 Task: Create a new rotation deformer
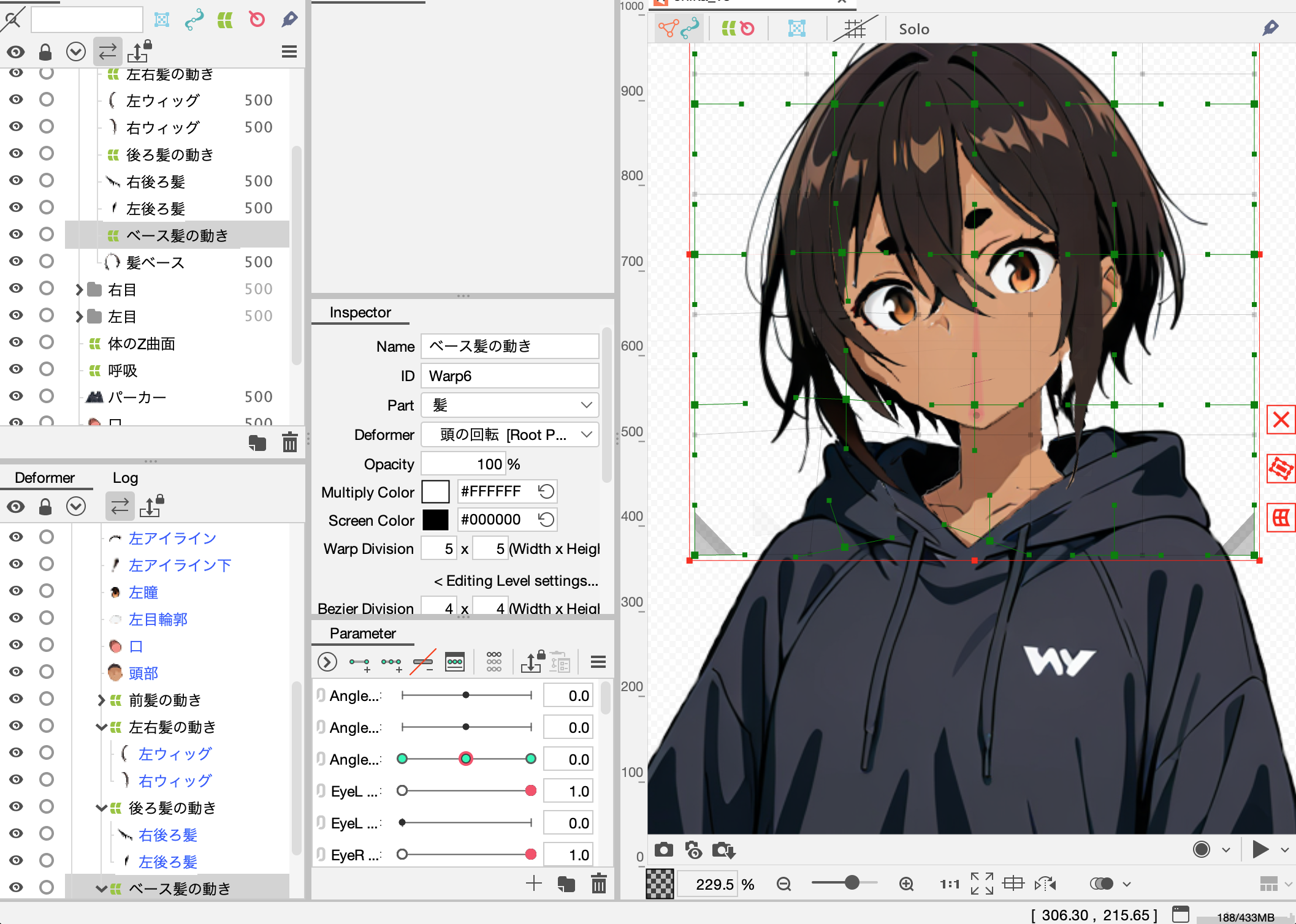coord(256,19)
